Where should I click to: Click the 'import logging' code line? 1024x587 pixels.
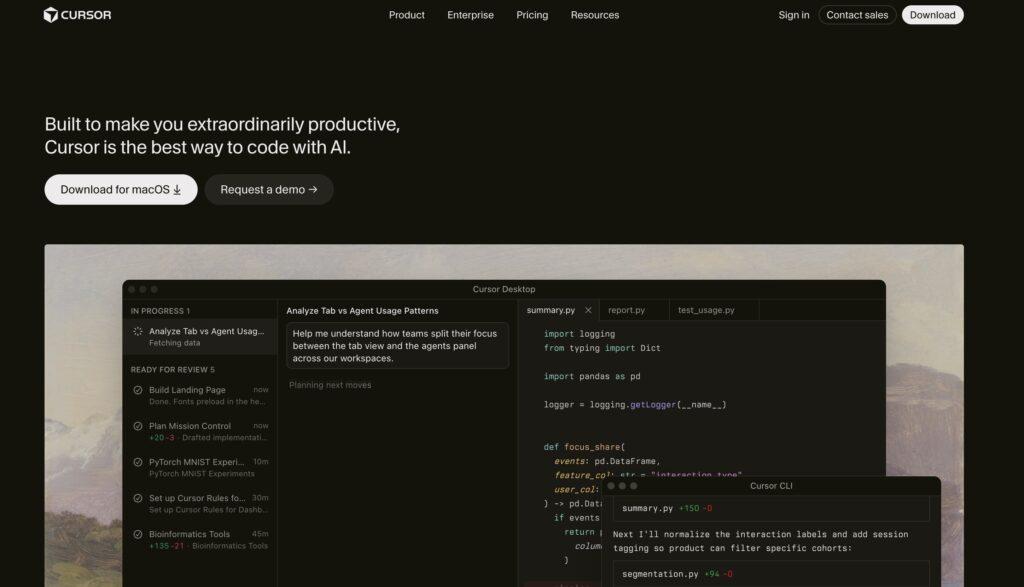(x=579, y=334)
